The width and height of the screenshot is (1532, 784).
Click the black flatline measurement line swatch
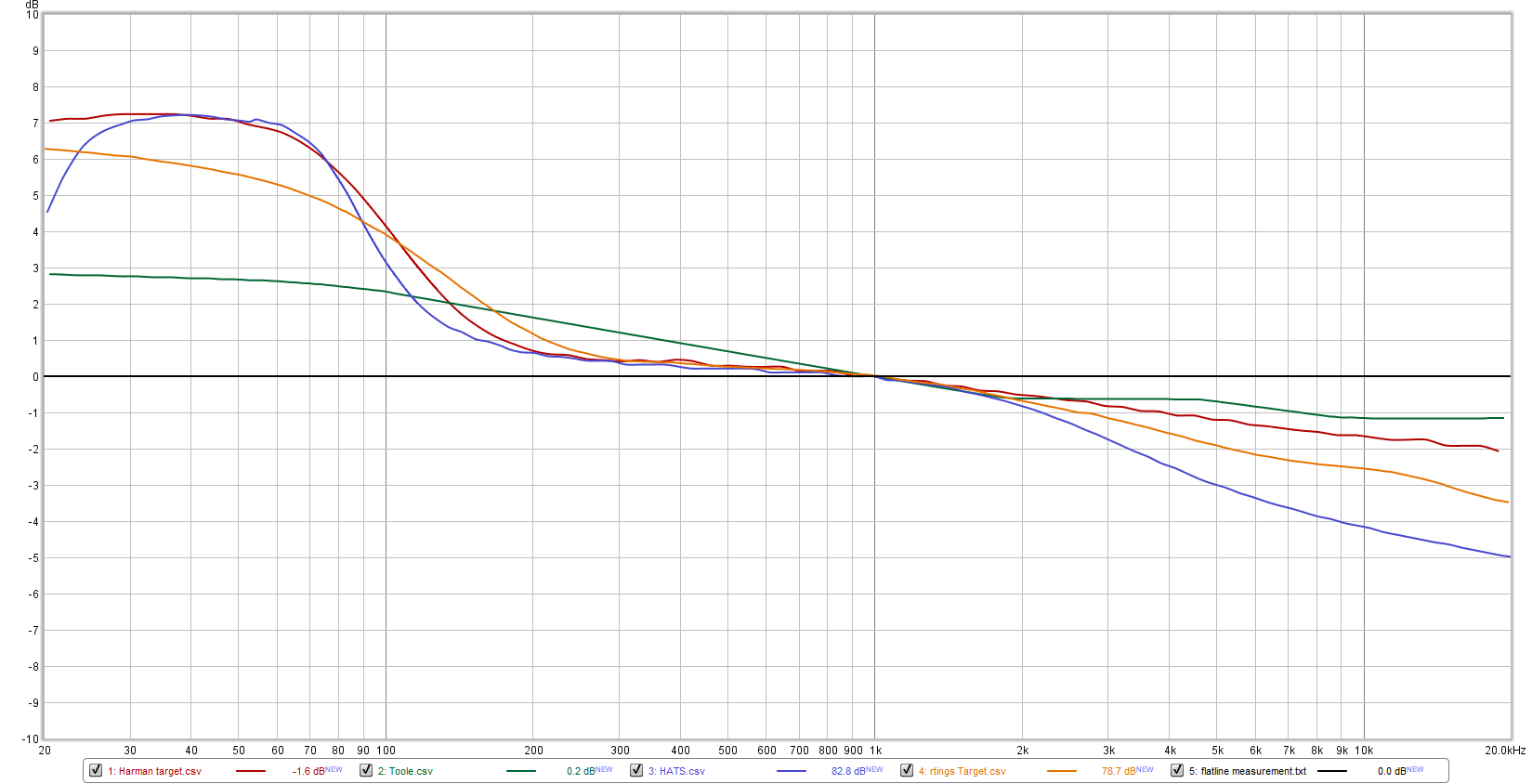click(x=1332, y=771)
